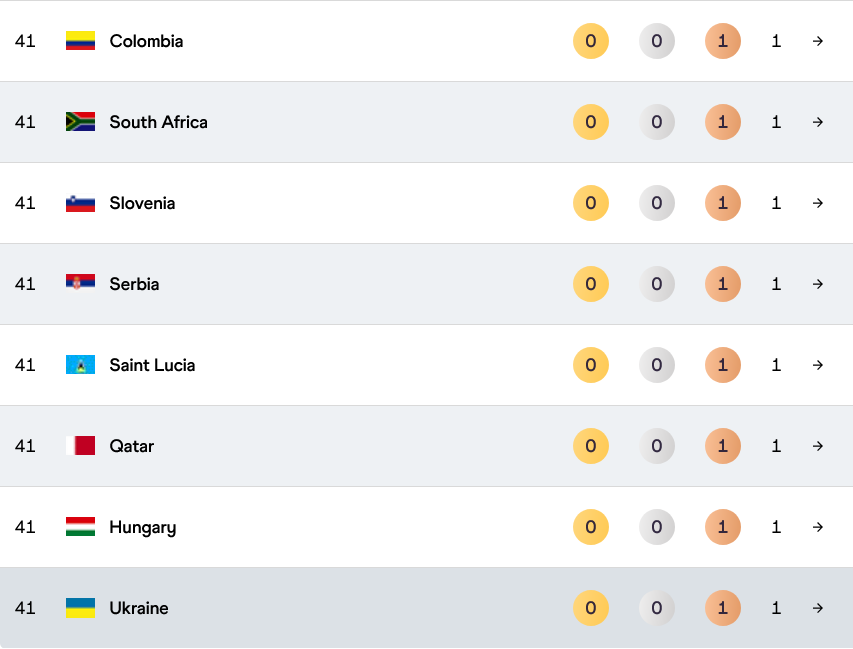Click the Saint Lucia flag icon
Screen dimensions: 853x649
pos(80,365)
